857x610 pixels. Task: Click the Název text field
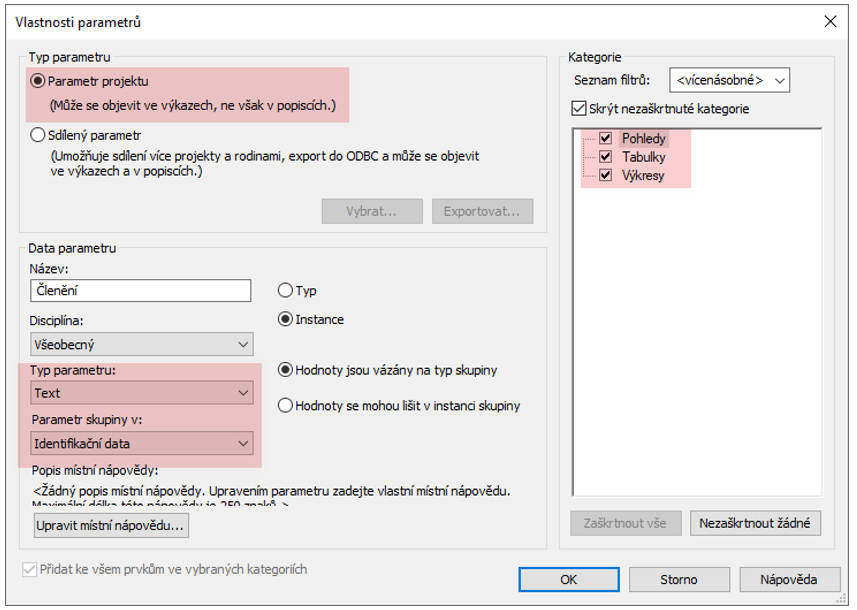[140, 291]
